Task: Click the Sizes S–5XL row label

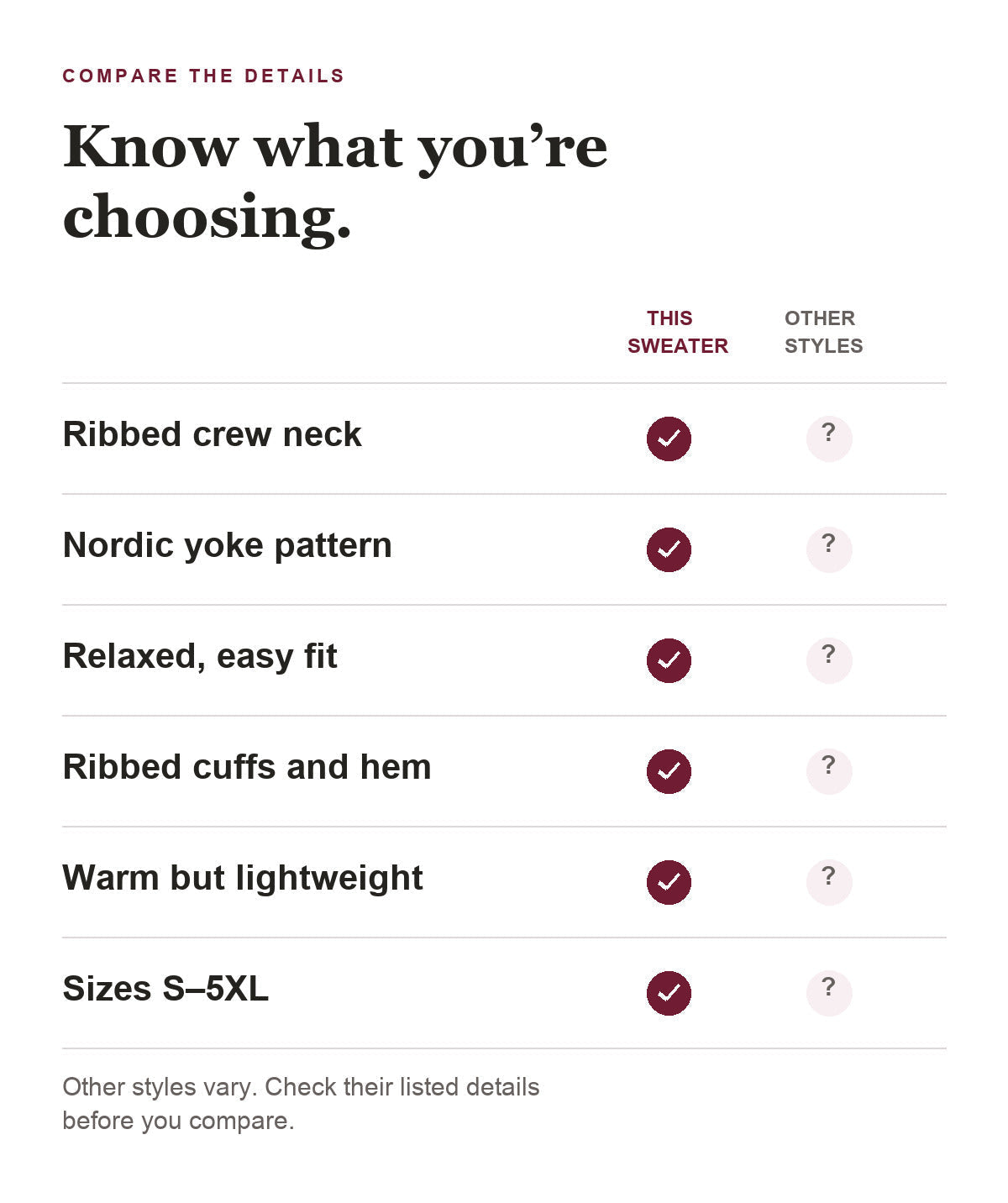Action: [165, 989]
